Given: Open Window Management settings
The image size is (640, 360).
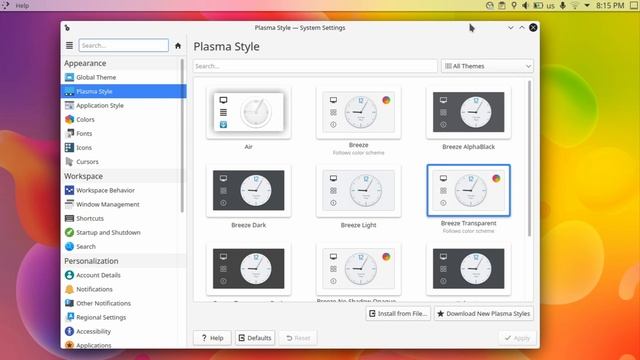Looking at the screenshot, I should [122, 204].
